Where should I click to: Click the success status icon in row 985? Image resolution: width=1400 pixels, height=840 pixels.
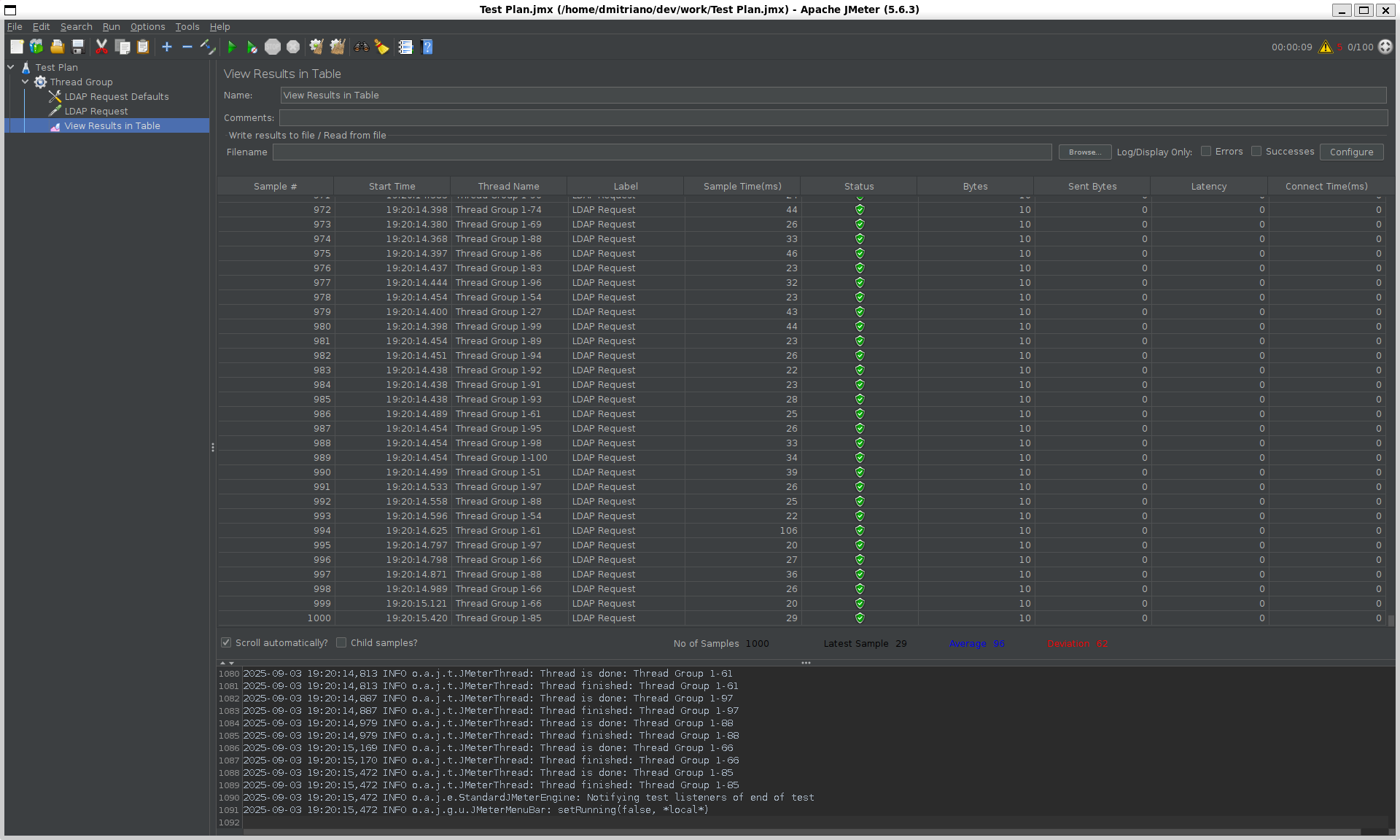860,399
